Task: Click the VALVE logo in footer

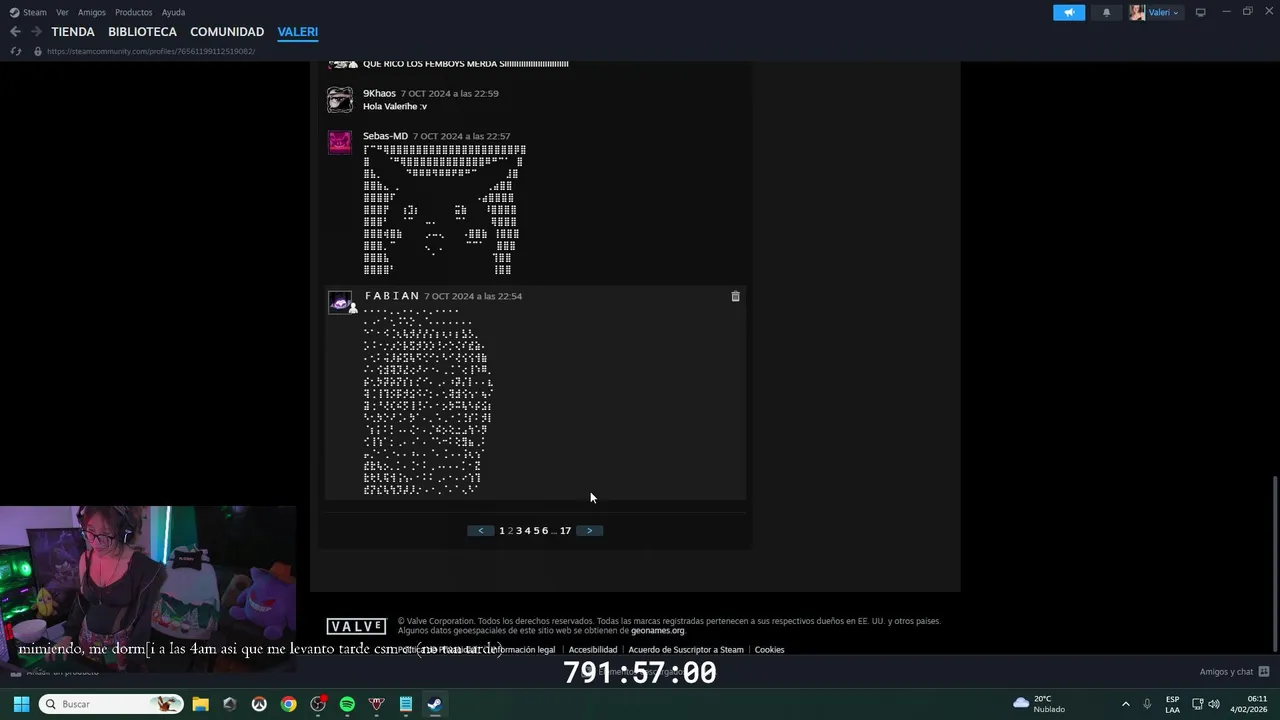Action: 356,627
